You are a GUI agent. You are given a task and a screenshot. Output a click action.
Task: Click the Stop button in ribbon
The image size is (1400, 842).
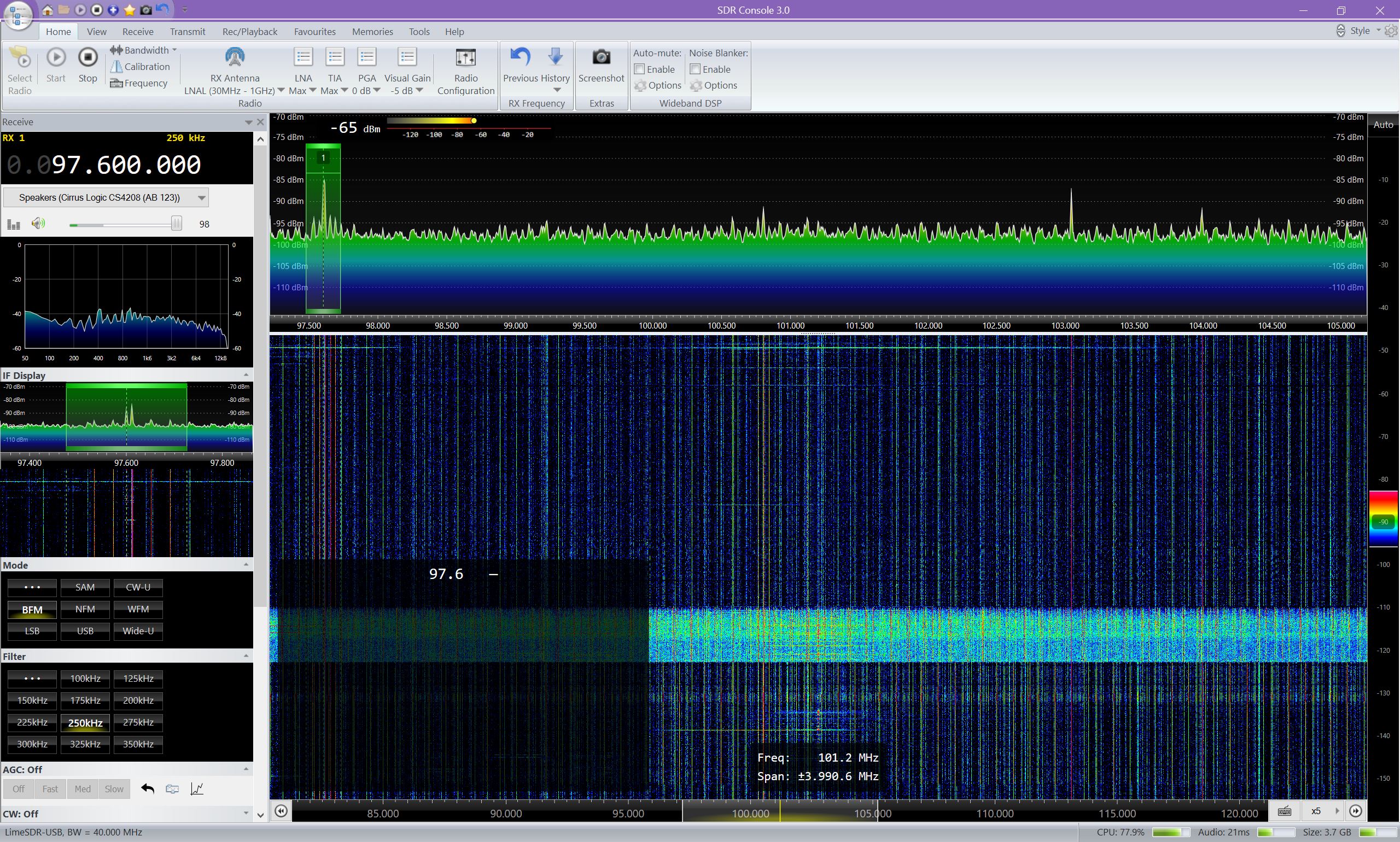point(87,57)
